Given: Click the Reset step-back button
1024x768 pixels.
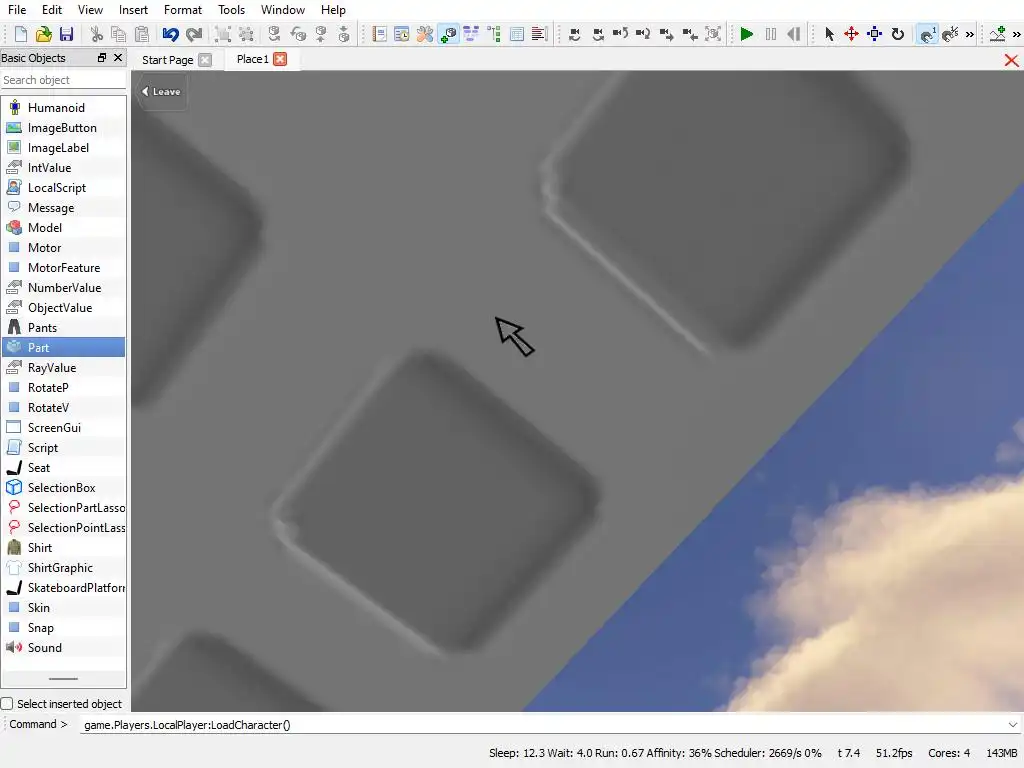Looking at the screenshot, I should [793, 34].
